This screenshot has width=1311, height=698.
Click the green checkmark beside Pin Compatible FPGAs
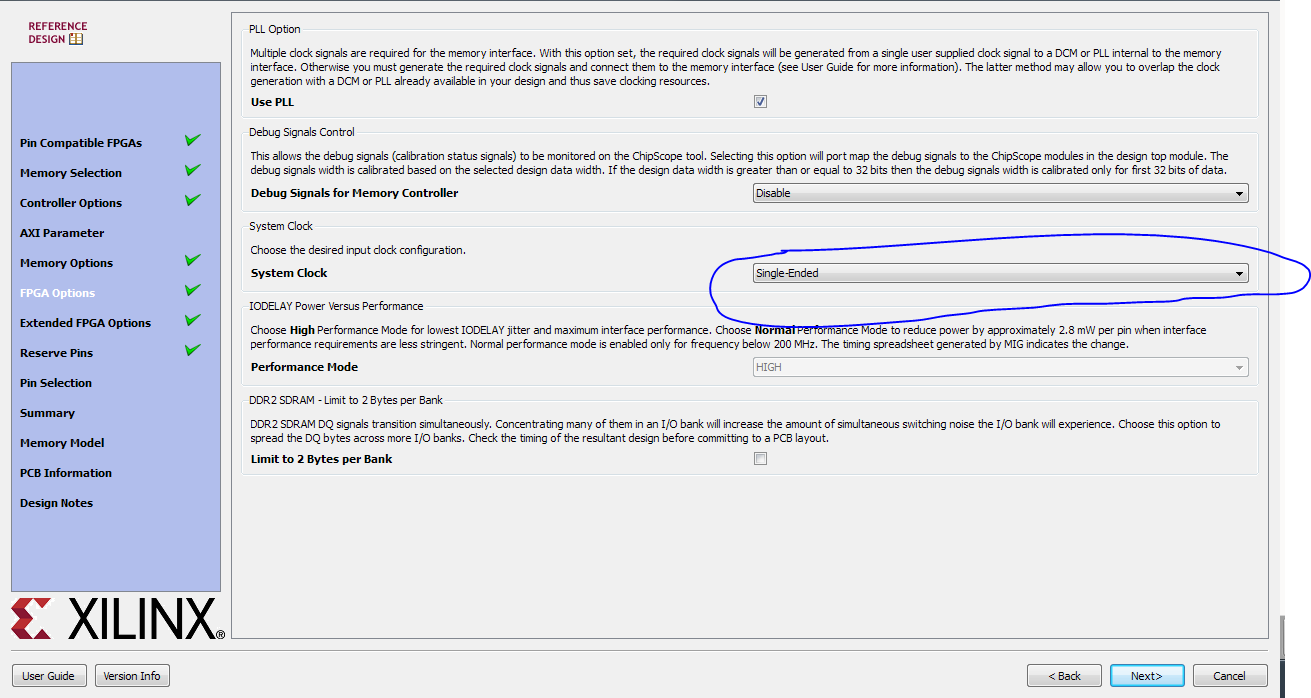193,141
